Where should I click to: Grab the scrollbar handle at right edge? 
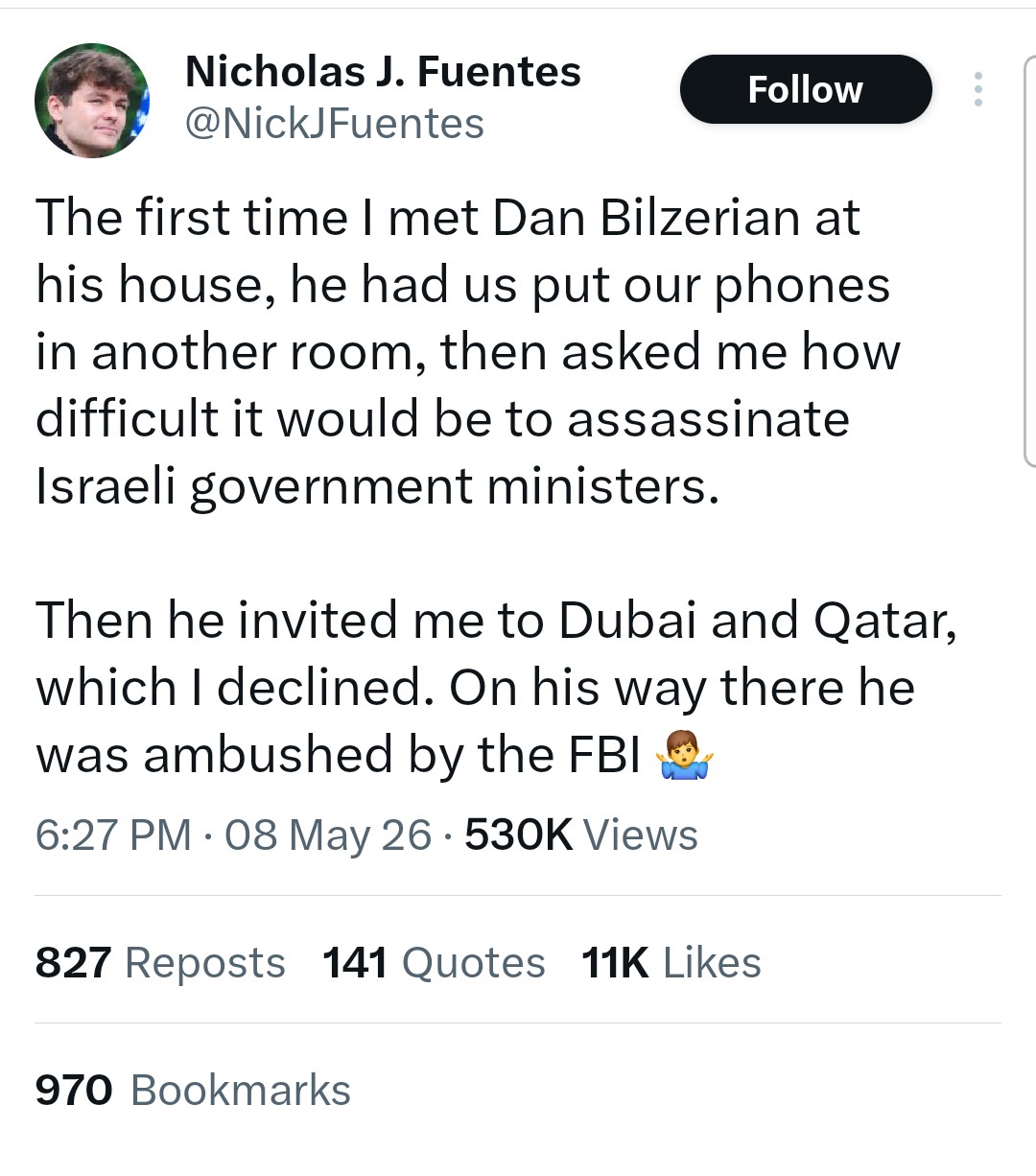1028,259
